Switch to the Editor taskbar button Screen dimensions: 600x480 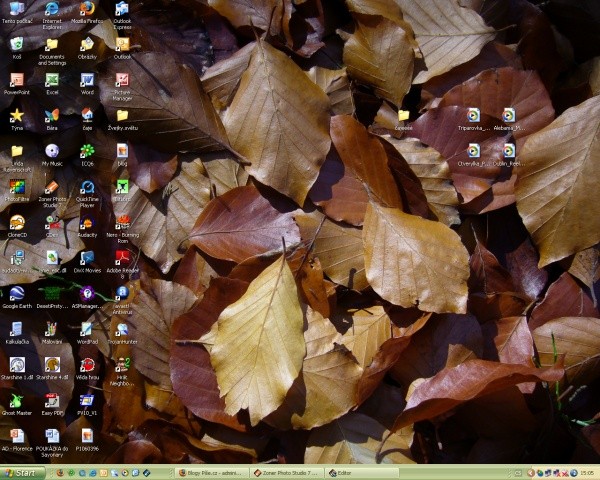(361, 473)
